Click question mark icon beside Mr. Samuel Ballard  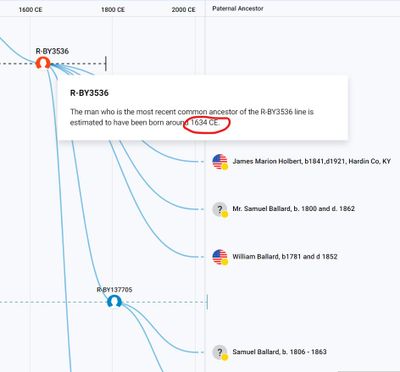[x=220, y=209]
